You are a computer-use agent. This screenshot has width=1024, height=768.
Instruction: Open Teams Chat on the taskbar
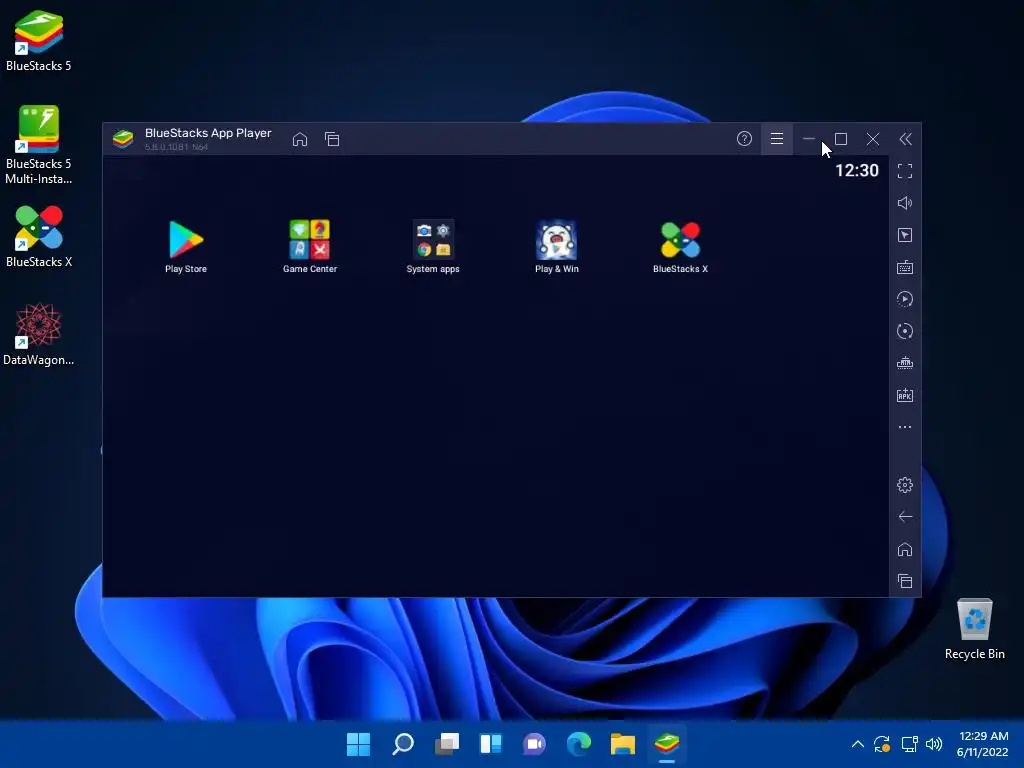pyautogui.click(x=534, y=744)
